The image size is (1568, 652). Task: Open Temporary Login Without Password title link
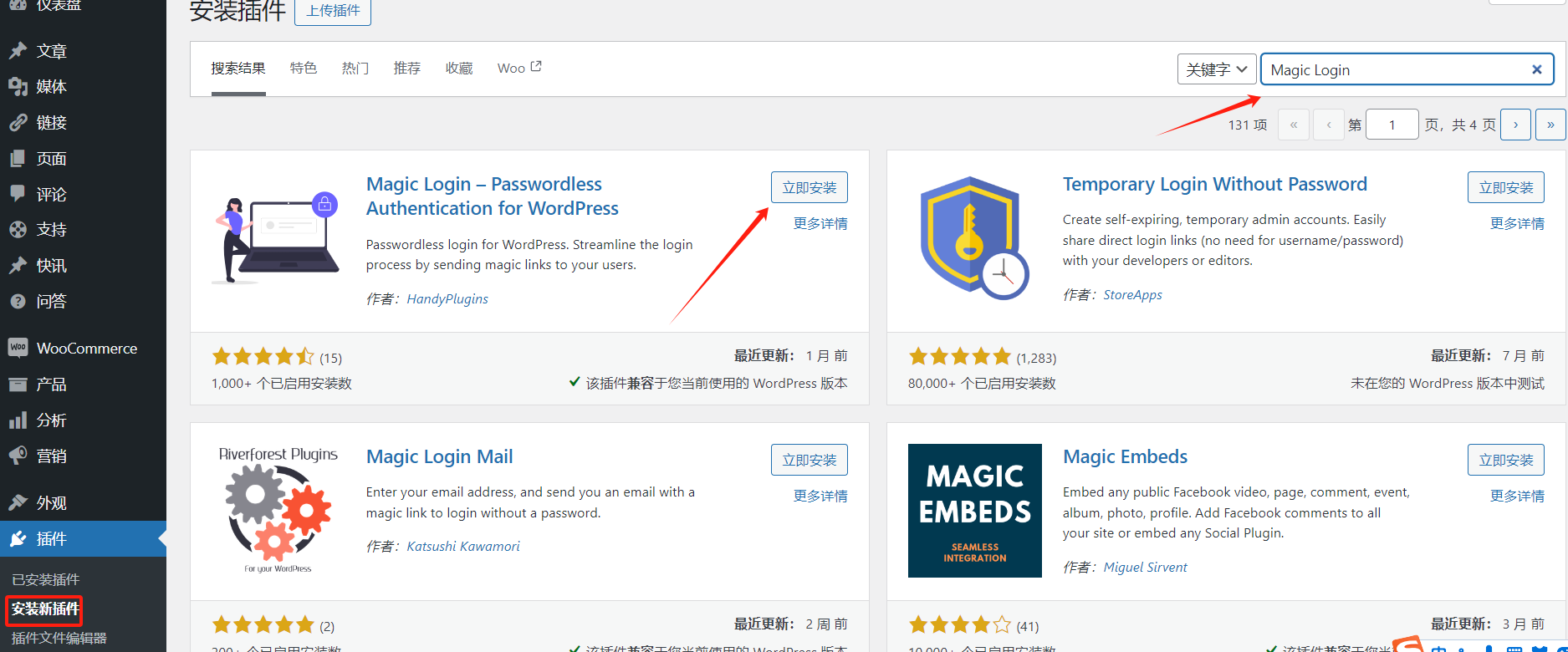1215,185
